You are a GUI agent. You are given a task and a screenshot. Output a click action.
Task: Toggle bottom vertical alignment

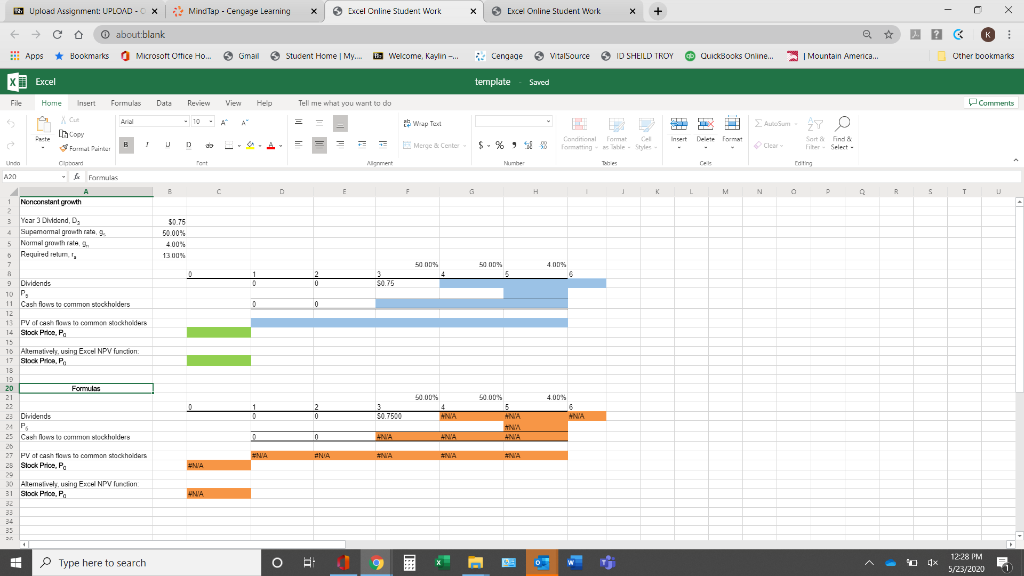click(340, 123)
